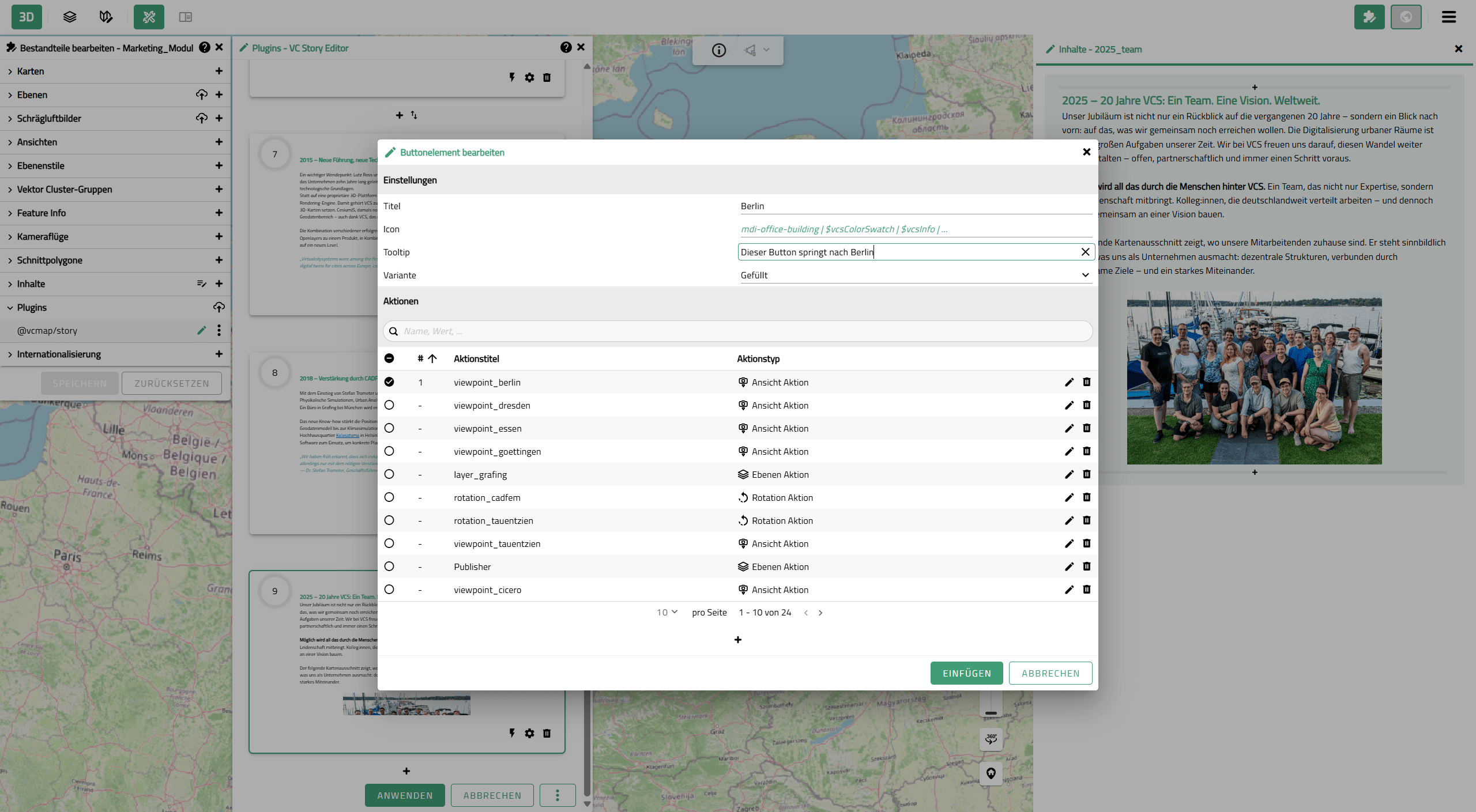The height and width of the screenshot is (812, 1476).
Task: Go to next page of actions
Action: pyautogui.click(x=820, y=613)
